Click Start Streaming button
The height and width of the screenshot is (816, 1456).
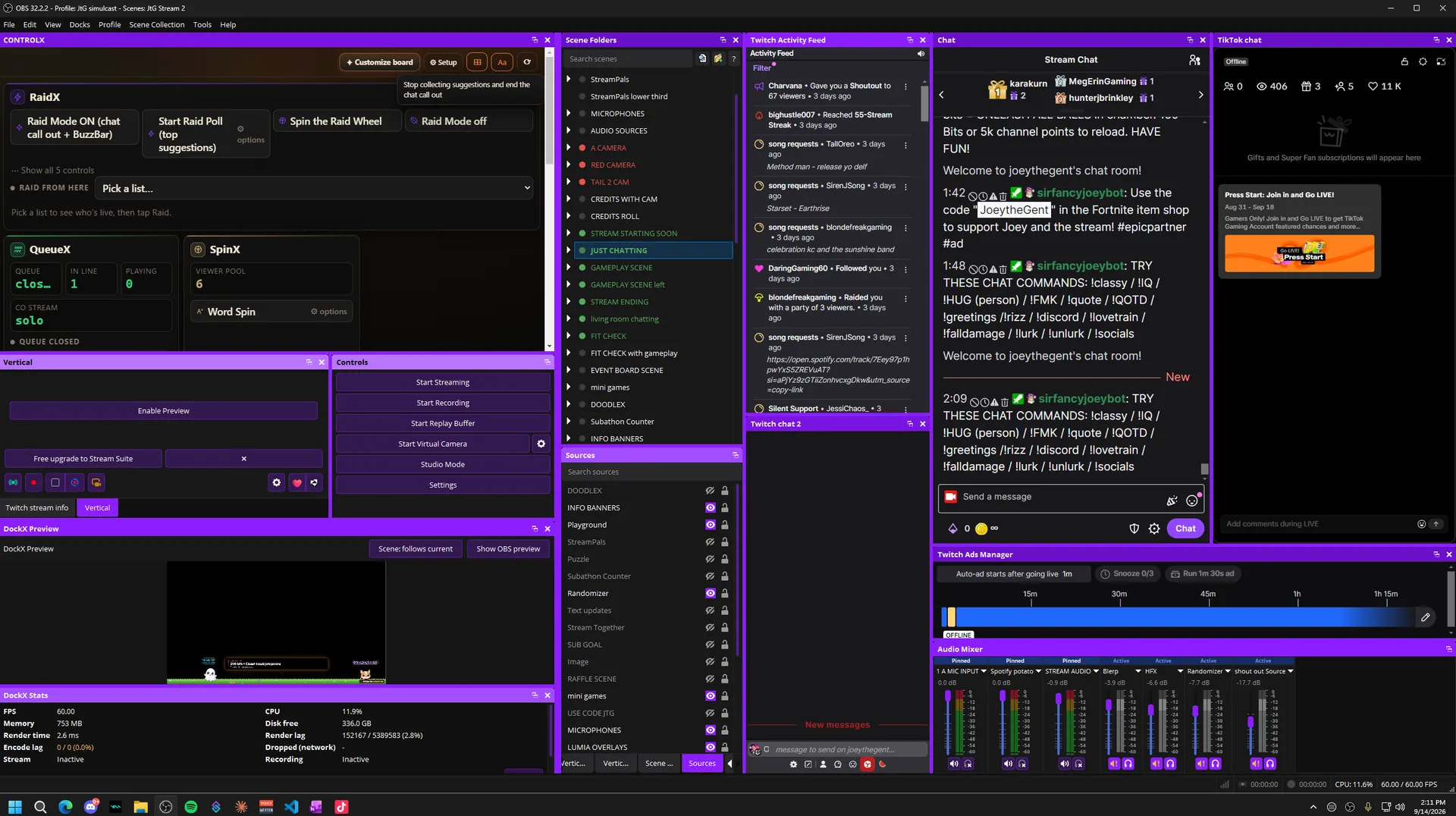tap(443, 382)
